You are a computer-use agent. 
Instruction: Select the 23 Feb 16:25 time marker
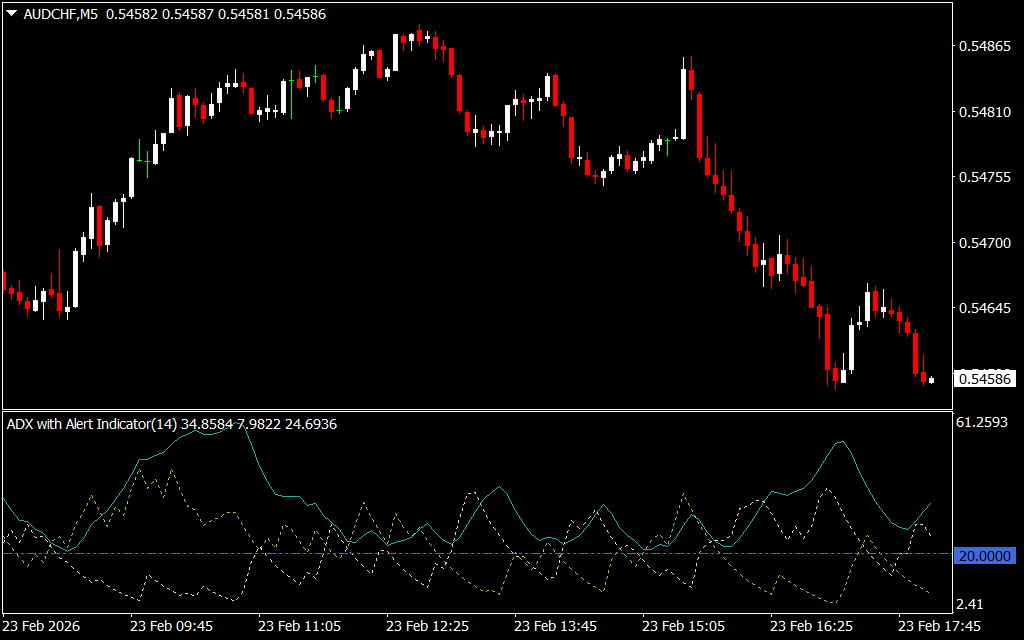tap(811, 626)
